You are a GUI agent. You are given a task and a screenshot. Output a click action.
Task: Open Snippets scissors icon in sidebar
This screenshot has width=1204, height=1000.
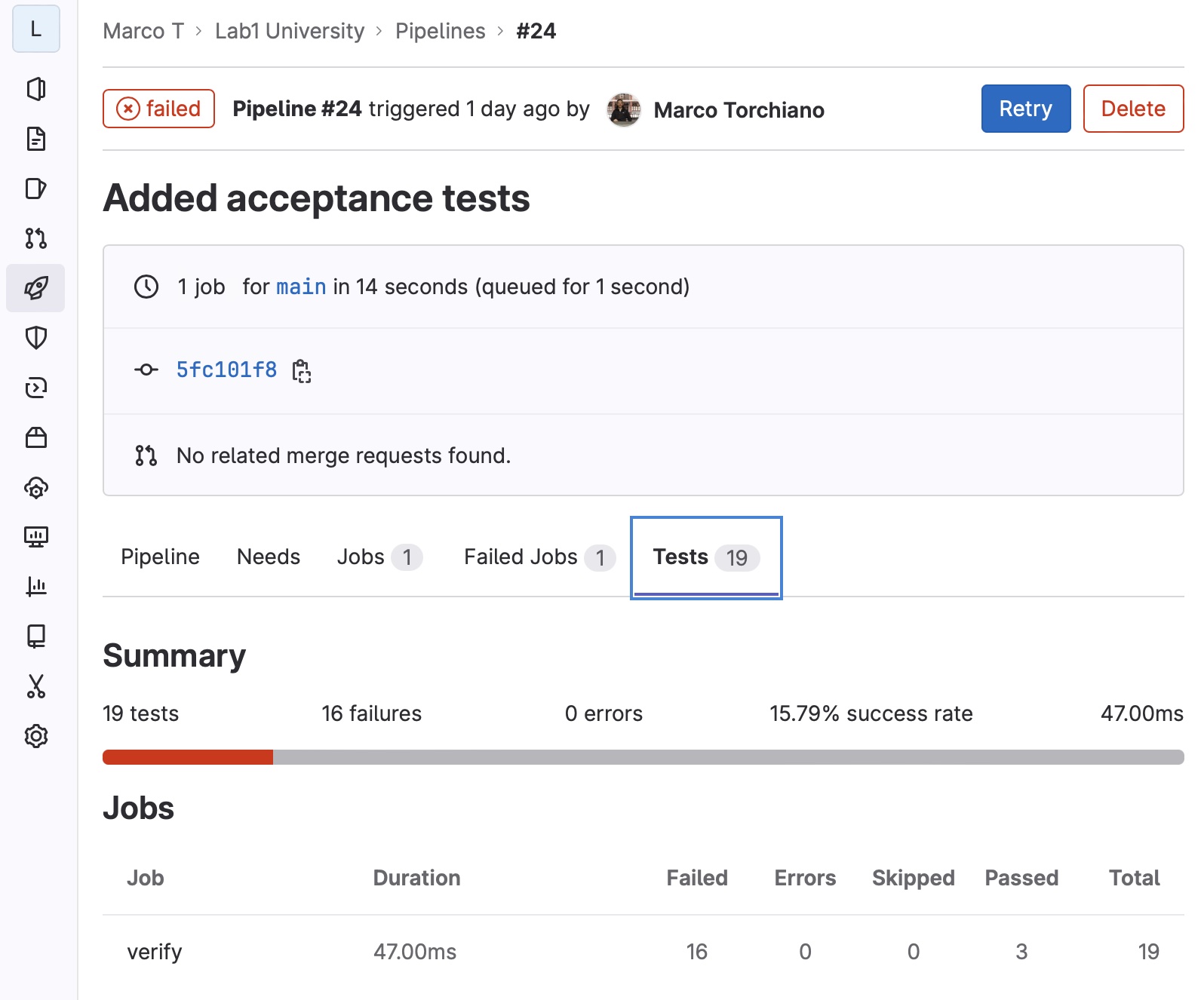(x=35, y=686)
